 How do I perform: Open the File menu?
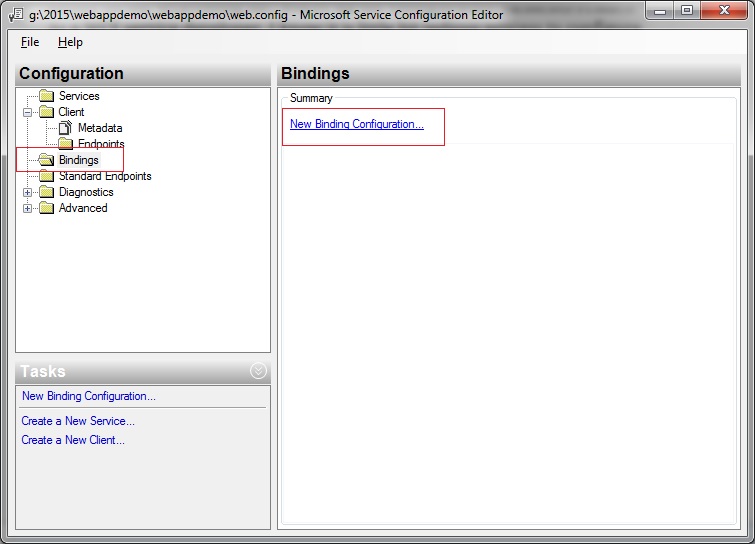tap(30, 42)
